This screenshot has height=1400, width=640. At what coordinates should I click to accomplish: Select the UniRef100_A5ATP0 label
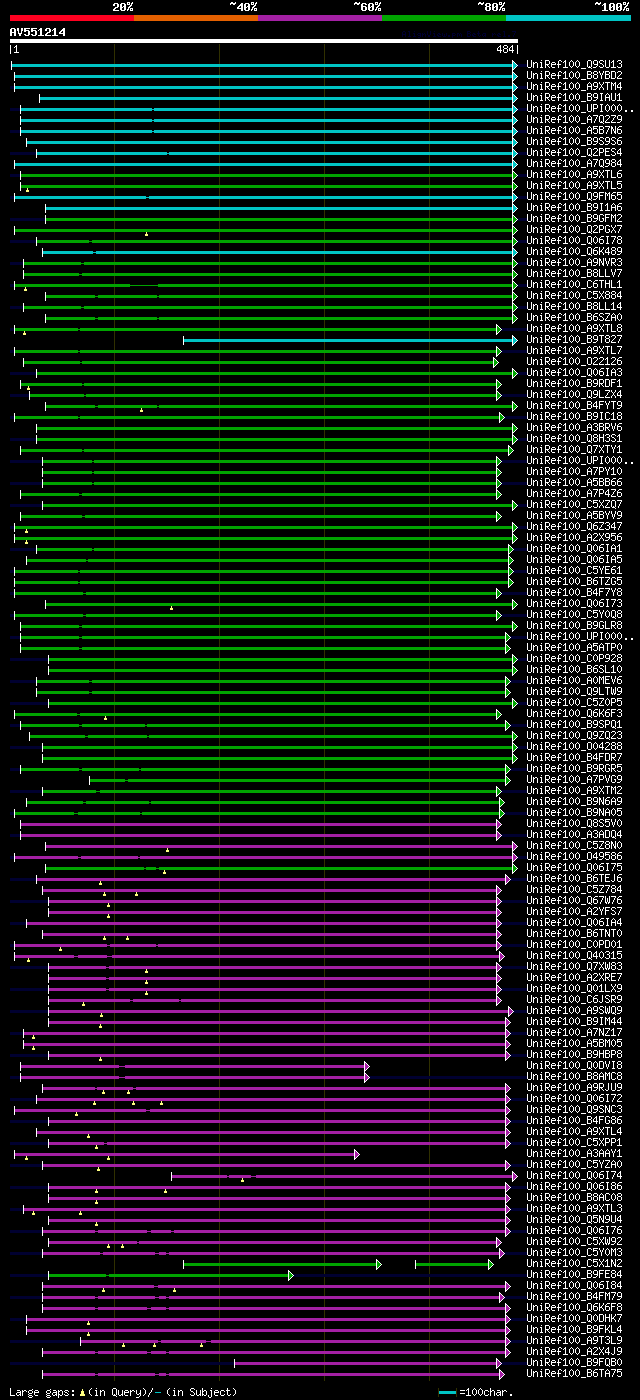574,647
